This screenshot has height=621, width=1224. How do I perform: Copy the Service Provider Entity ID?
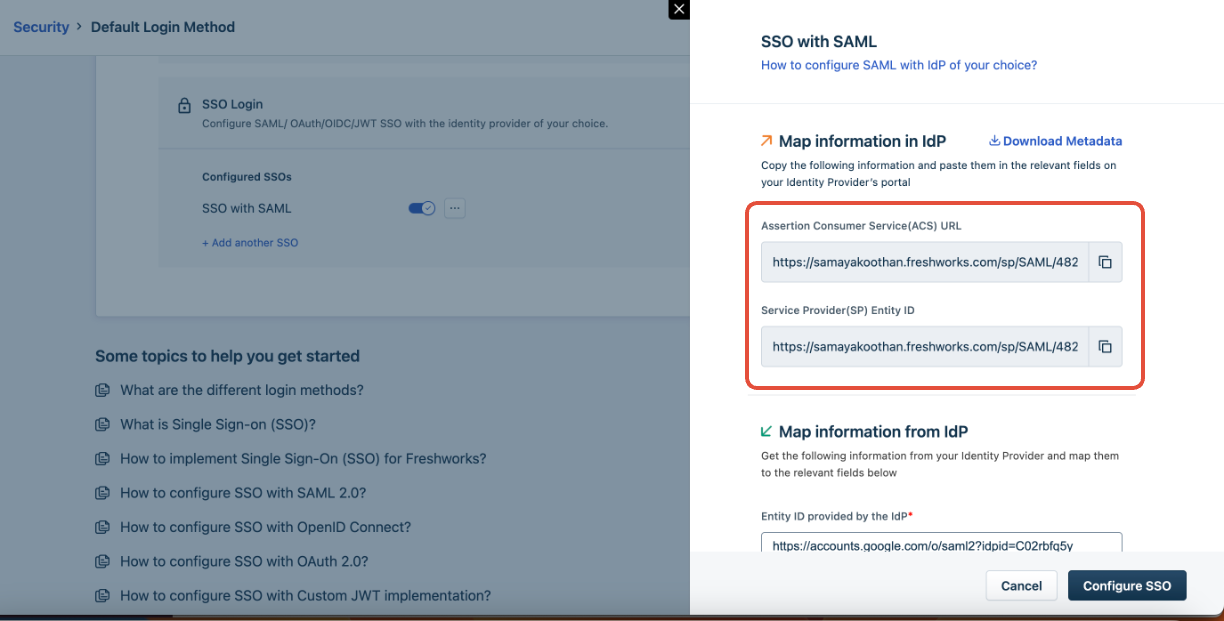click(x=1105, y=346)
